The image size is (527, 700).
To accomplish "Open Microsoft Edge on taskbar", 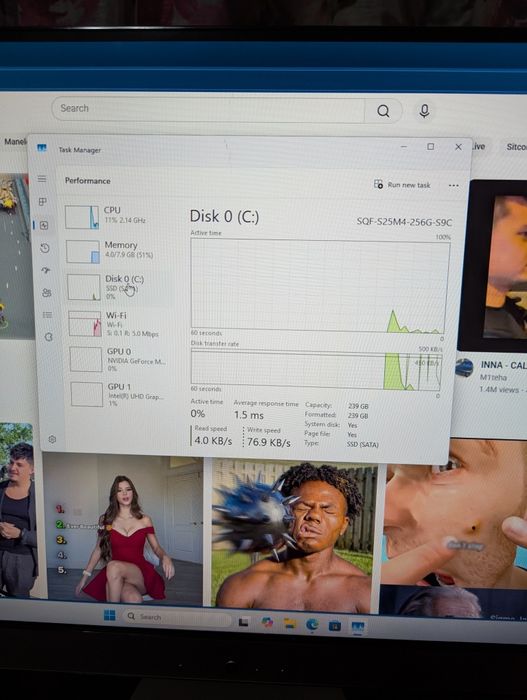I will (312, 625).
